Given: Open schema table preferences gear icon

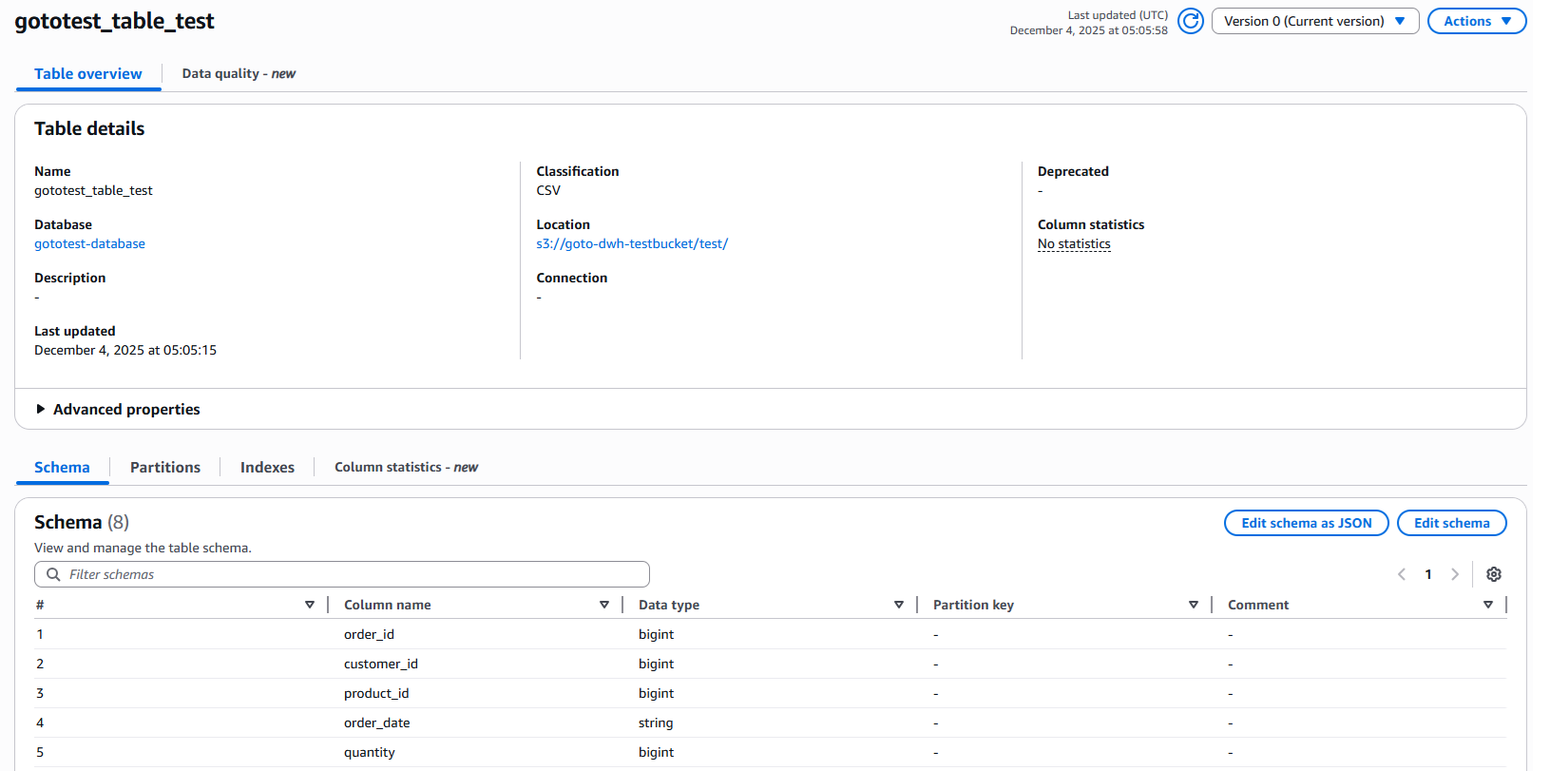Looking at the screenshot, I should pyautogui.click(x=1493, y=574).
